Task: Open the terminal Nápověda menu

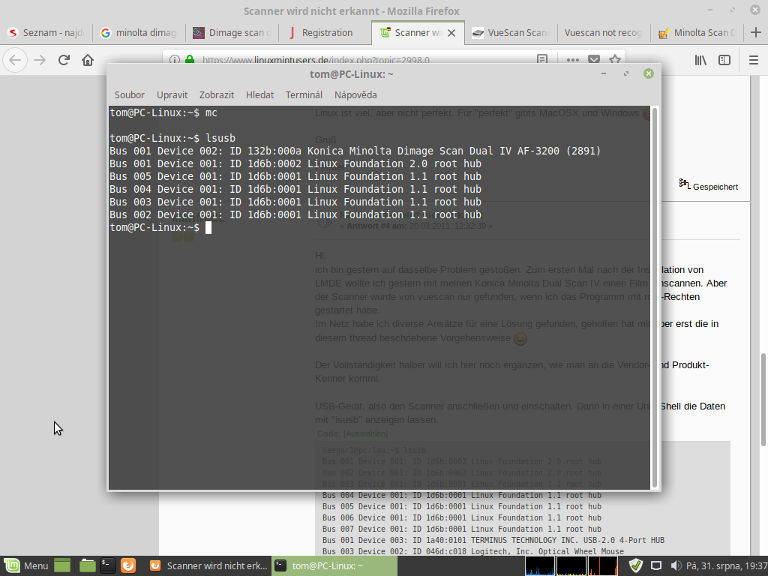Action: click(x=355, y=95)
